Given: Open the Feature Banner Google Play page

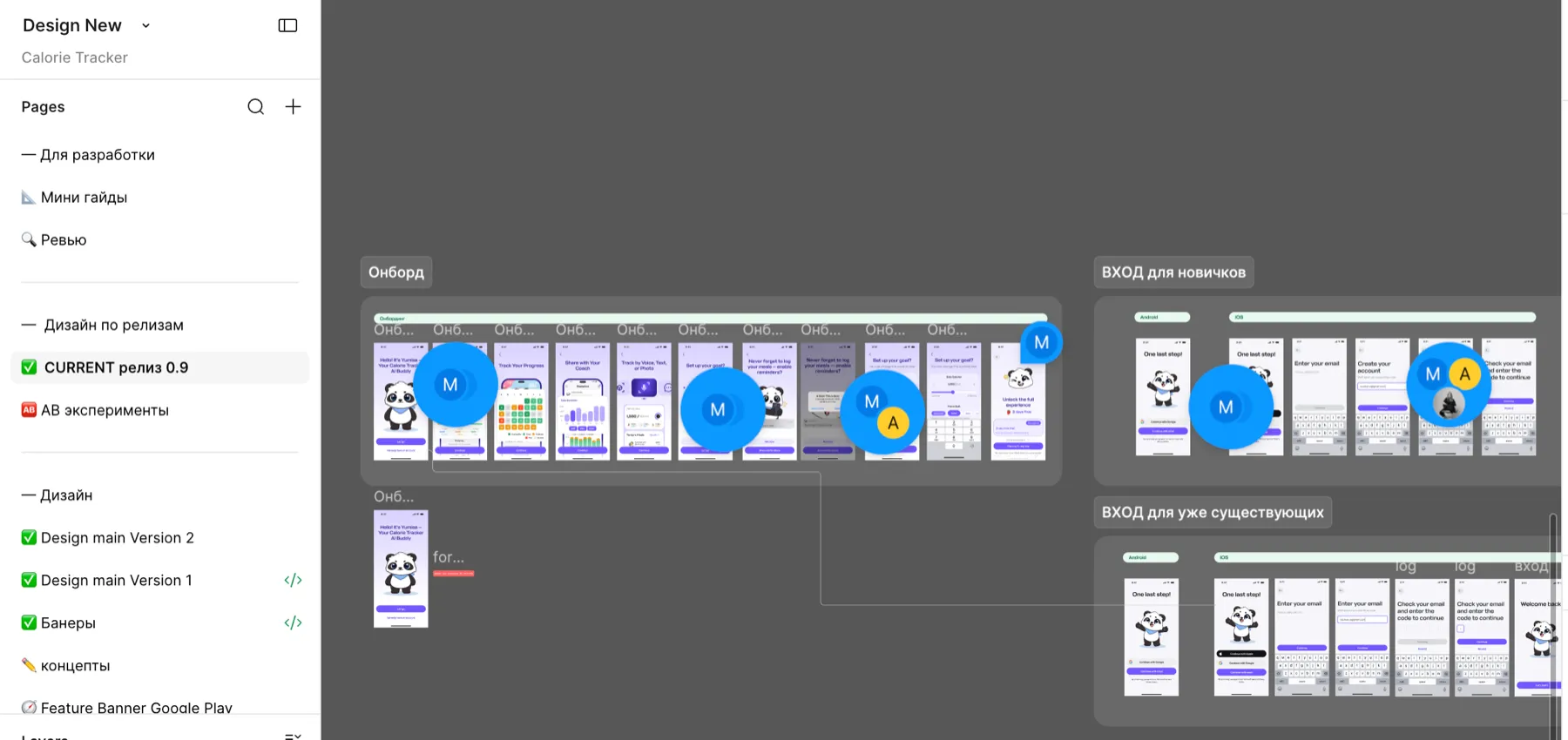Looking at the screenshot, I should [160, 707].
